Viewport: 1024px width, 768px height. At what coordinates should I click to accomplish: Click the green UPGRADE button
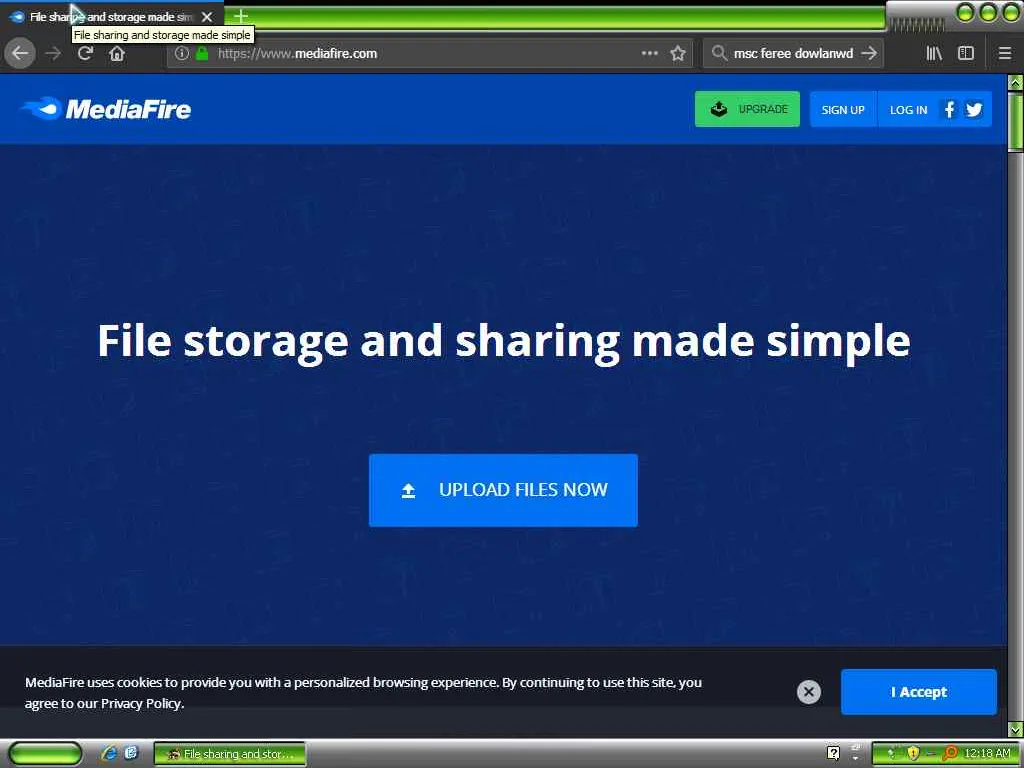(x=747, y=109)
